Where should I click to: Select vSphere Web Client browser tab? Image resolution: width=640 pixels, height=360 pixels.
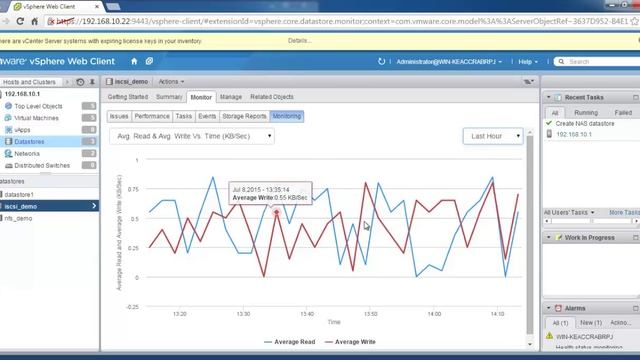coord(56,7)
